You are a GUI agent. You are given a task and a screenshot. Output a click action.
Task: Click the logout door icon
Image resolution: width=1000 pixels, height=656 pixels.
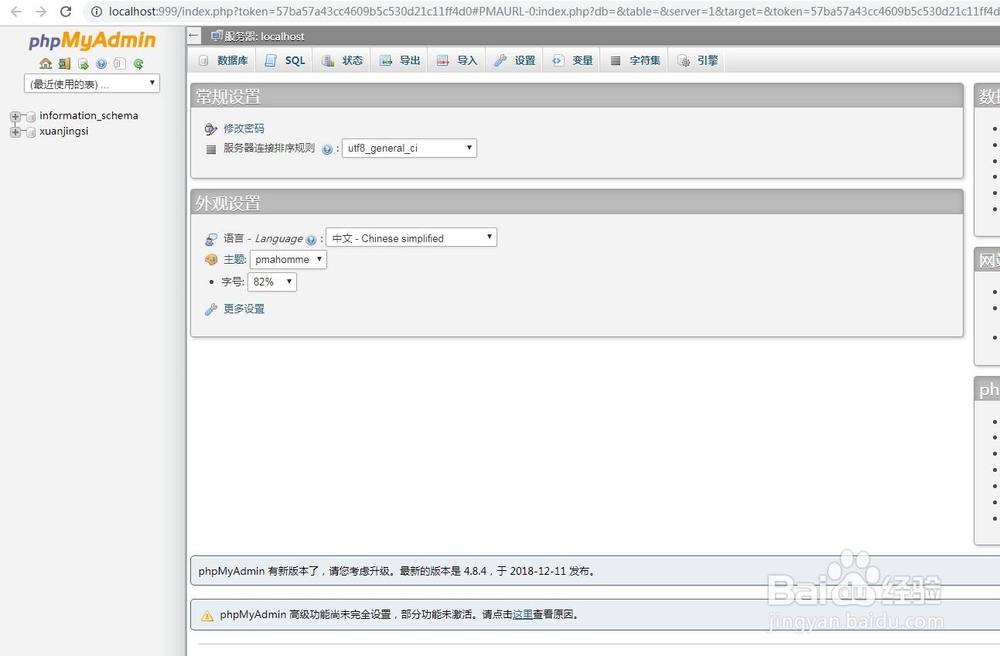pos(64,64)
